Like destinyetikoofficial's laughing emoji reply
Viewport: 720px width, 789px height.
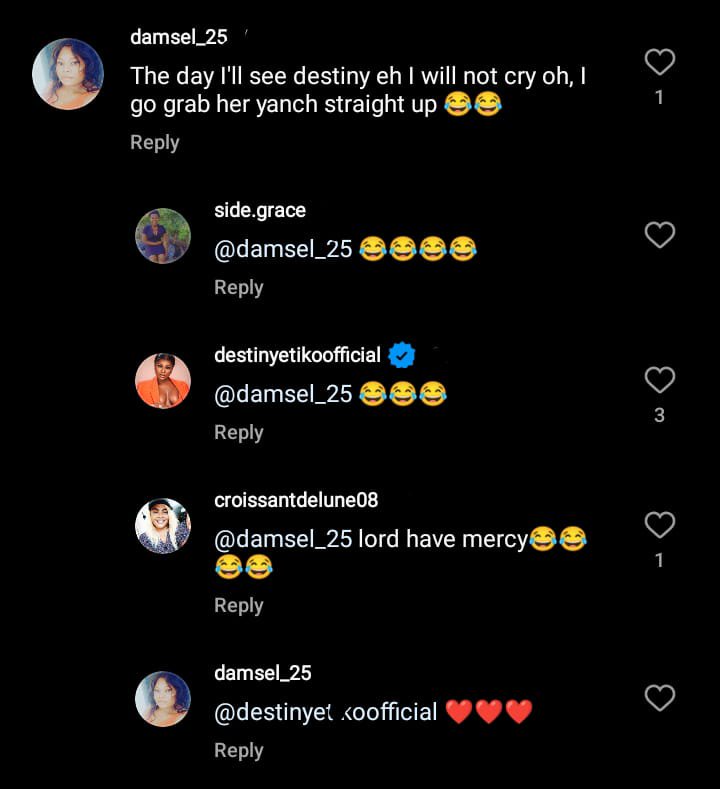point(659,380)
